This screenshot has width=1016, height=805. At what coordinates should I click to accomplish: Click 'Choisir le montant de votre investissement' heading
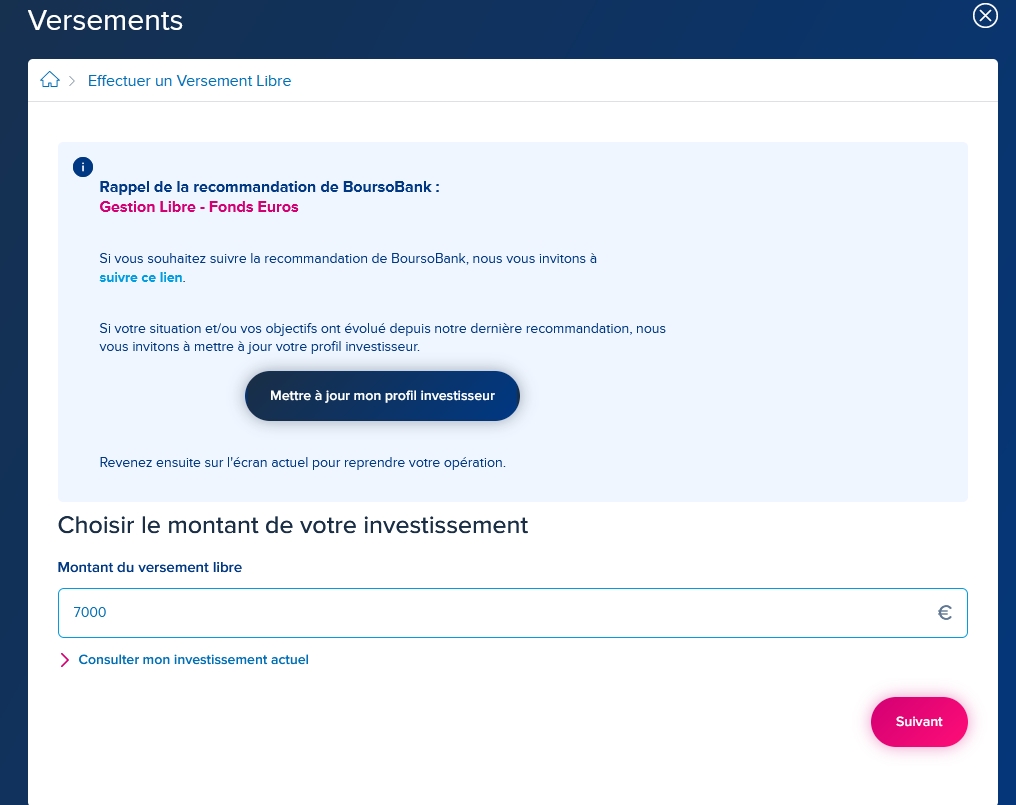293,525
